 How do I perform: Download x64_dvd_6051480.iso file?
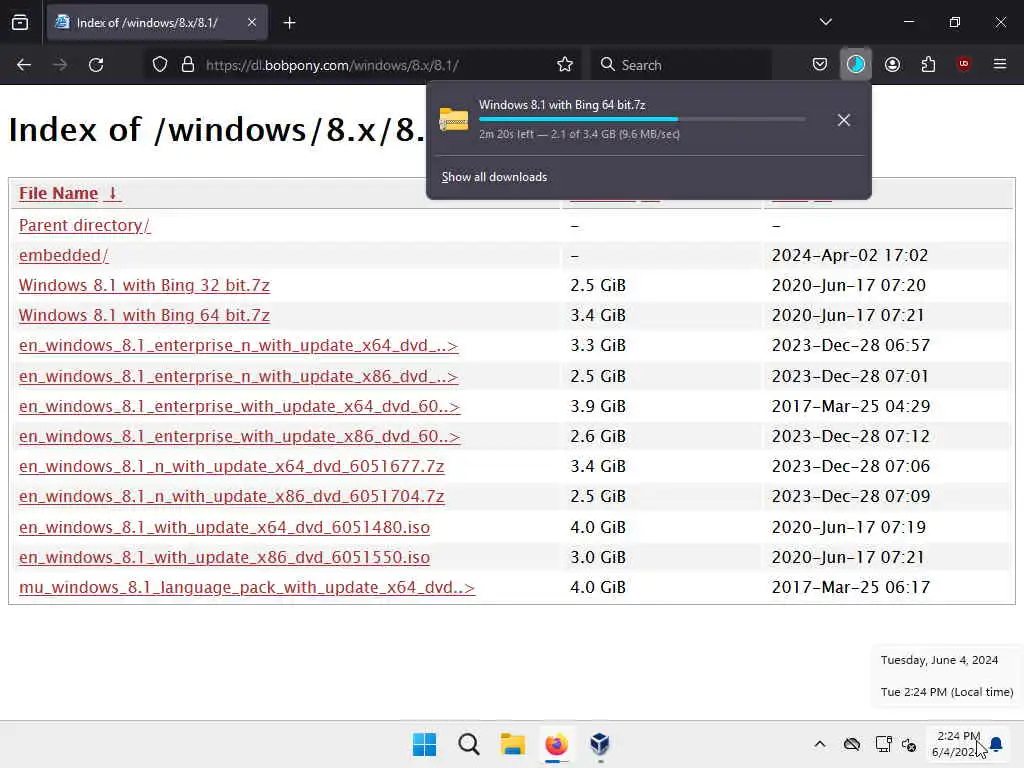[225, 527]
